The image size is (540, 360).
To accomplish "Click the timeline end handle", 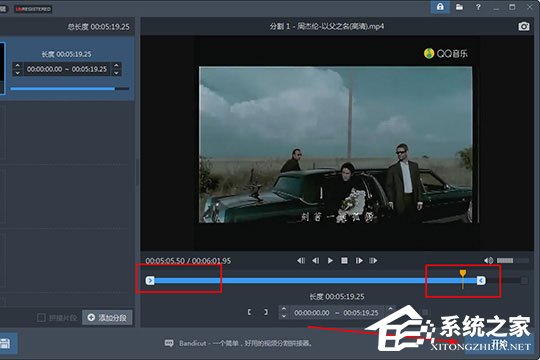I will click(x=481, y=280).
